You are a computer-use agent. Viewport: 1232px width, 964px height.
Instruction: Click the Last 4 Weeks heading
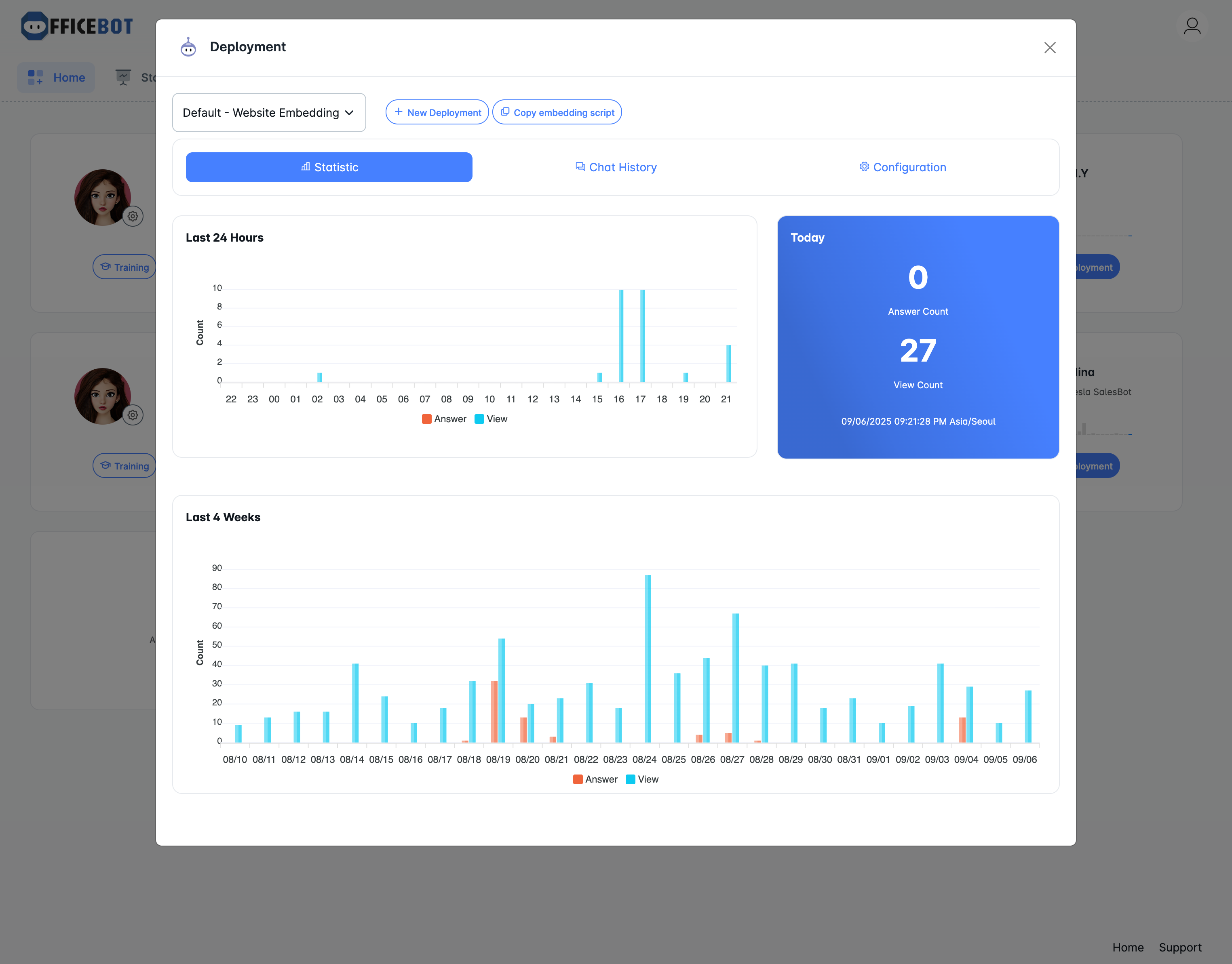click(x=223, y=517)
